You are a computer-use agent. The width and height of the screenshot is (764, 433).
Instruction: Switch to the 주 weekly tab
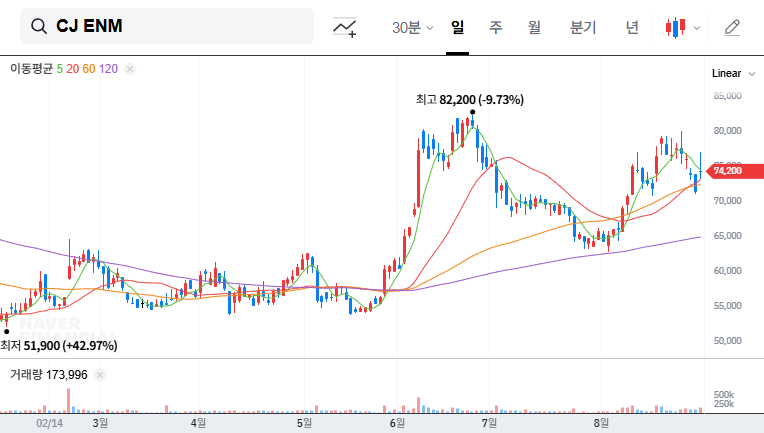pos(496,27)
